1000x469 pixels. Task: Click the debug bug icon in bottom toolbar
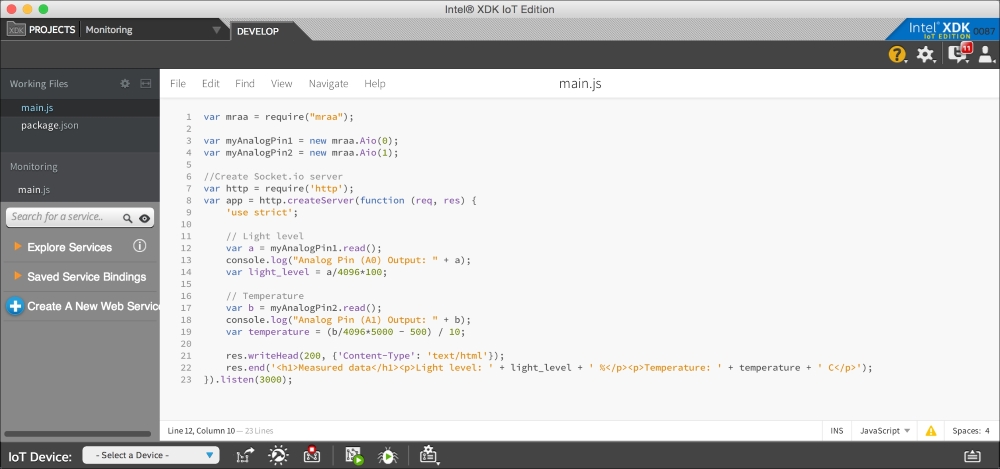click(386, 456)
